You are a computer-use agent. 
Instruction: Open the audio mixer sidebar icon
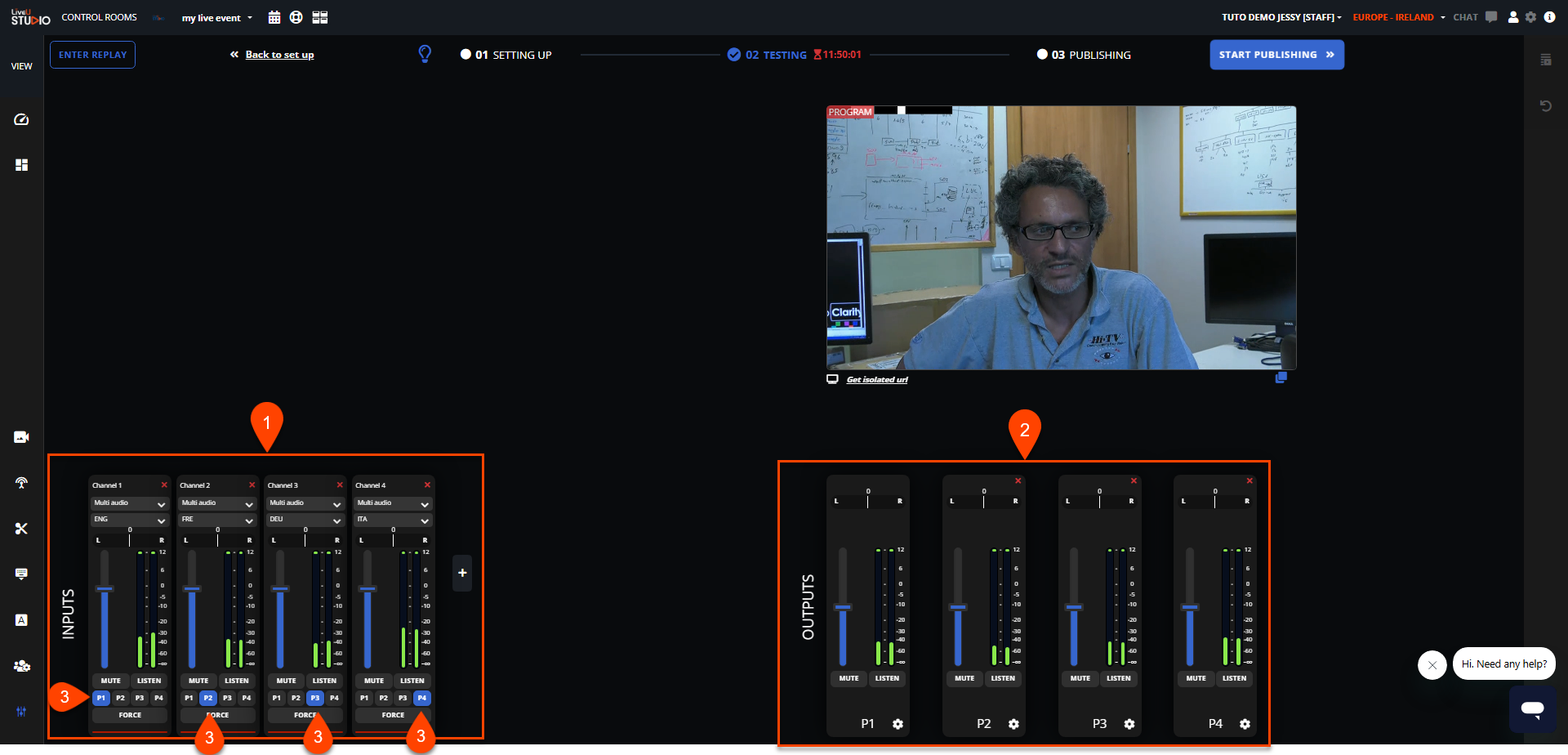(x=21, y=711)
